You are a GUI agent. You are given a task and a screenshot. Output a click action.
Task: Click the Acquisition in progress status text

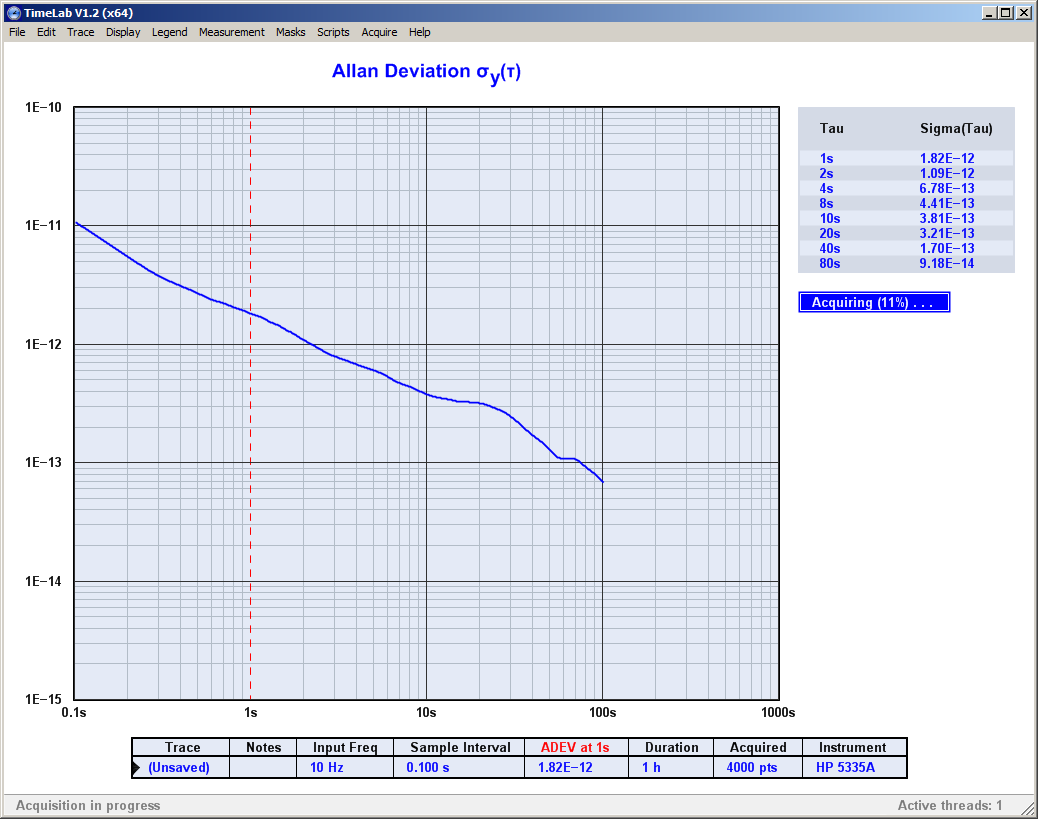(x=88, y=805)
